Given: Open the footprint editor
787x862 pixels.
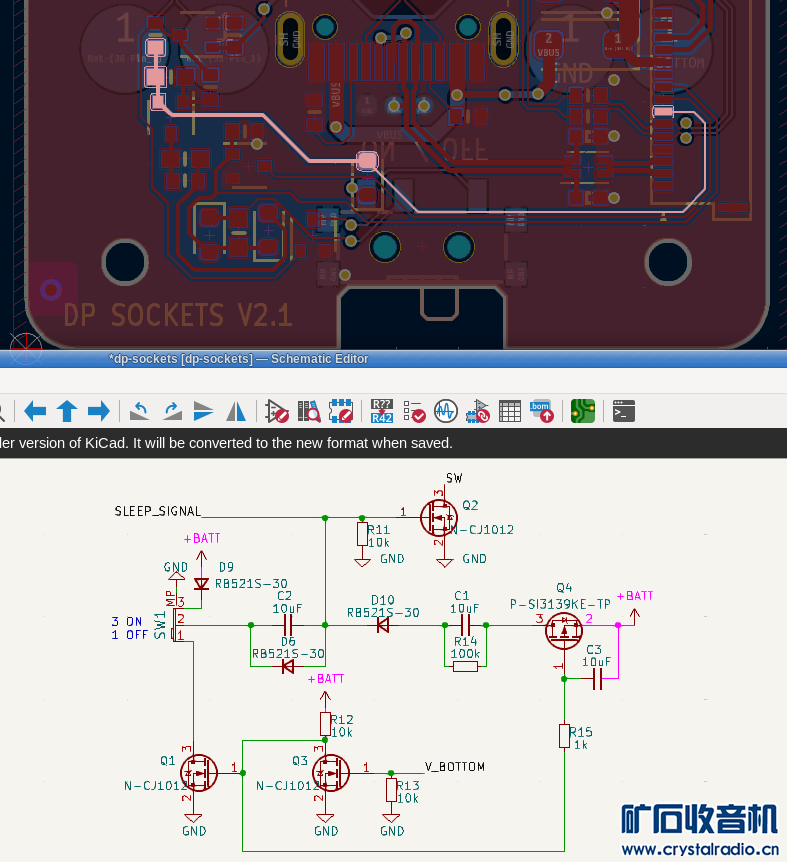Looking at the screenshot, I should click(x=341, y=411).
